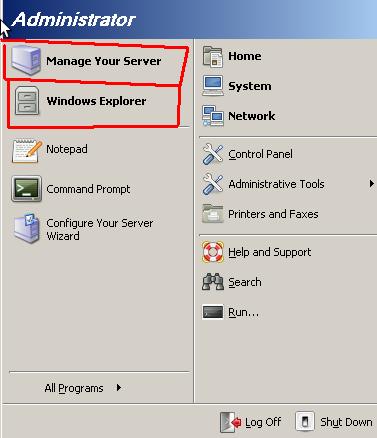377x438 pixels.
Task: Open Manage Your Server icon
Action: (x=26, y=61)
